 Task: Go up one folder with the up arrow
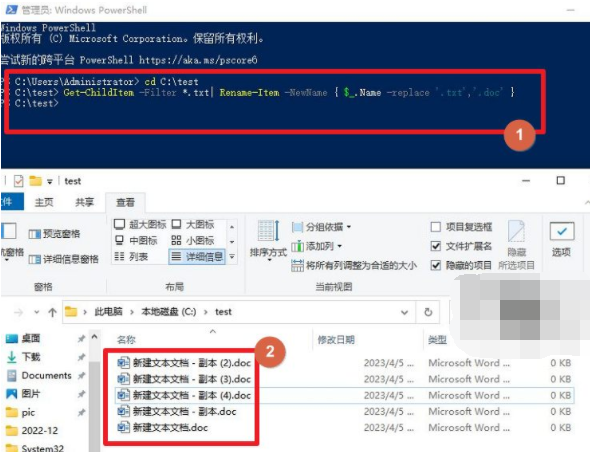click(x=52, y=312)
